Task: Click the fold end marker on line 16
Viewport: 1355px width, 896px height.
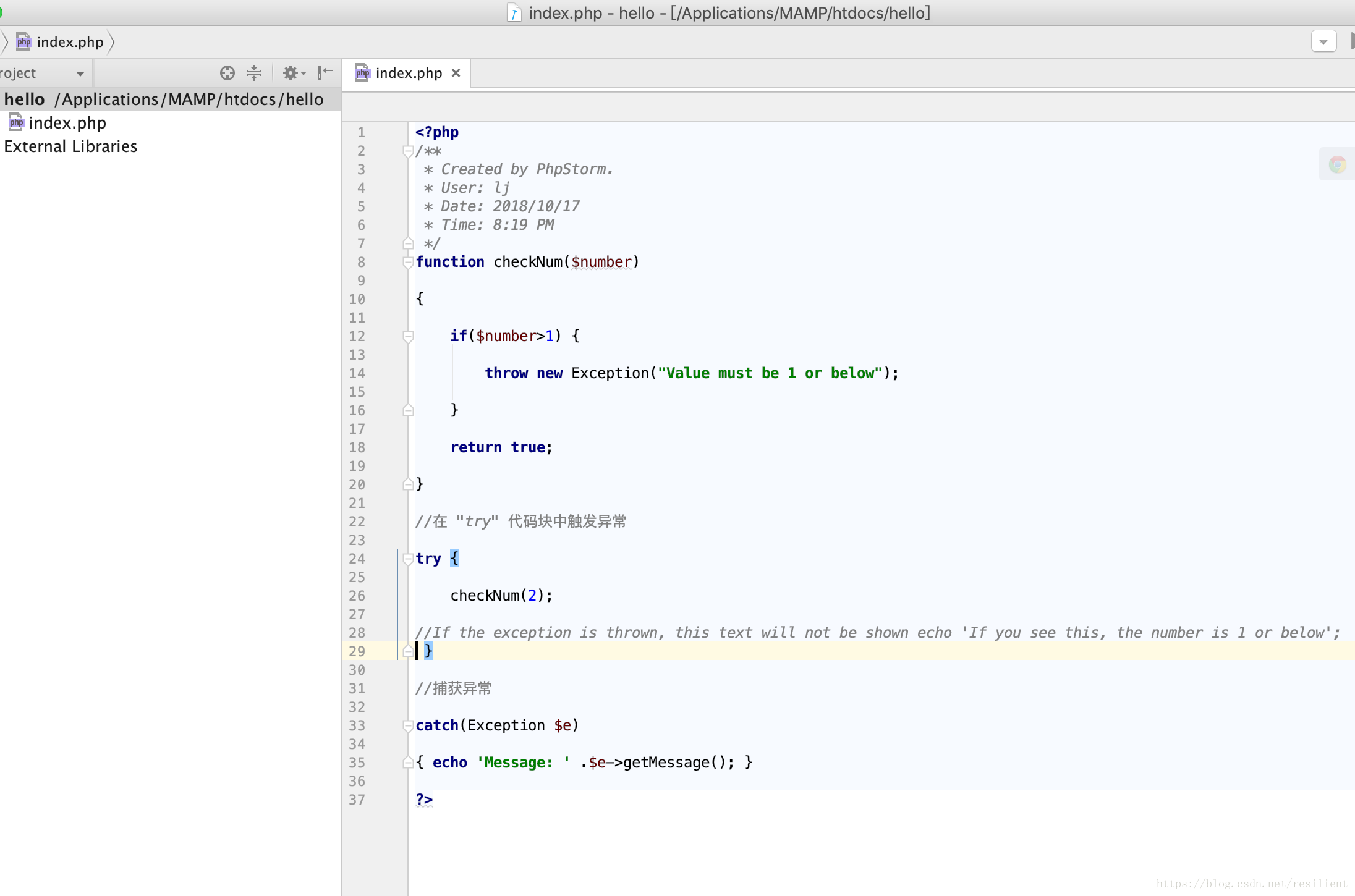Action: pyautogui.click(x=408, y=410)
